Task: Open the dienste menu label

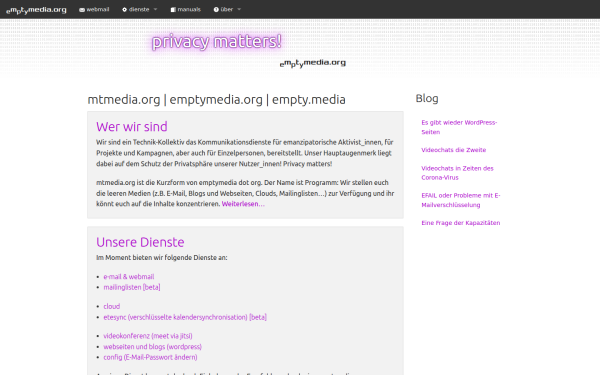Action: click(139, 10)
